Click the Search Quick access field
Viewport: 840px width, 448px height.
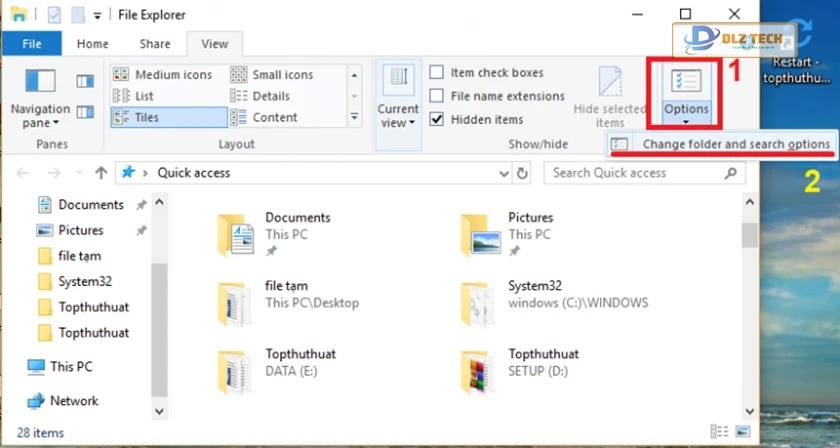pos(635,173)
